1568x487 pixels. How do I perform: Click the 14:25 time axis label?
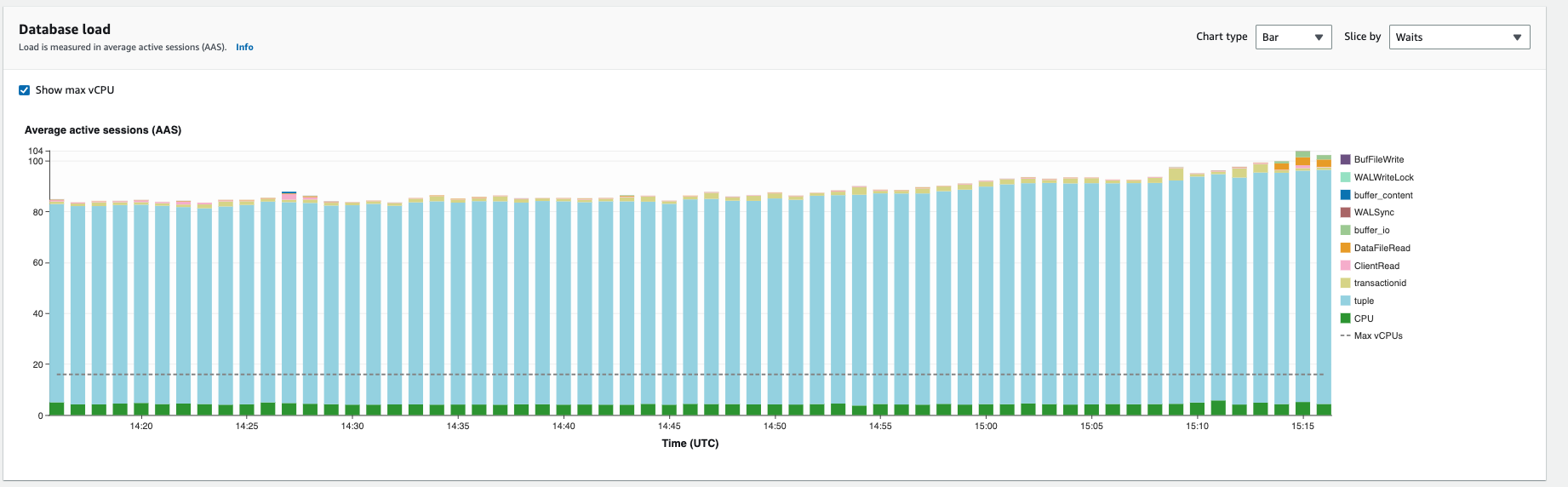click(247, 426)
